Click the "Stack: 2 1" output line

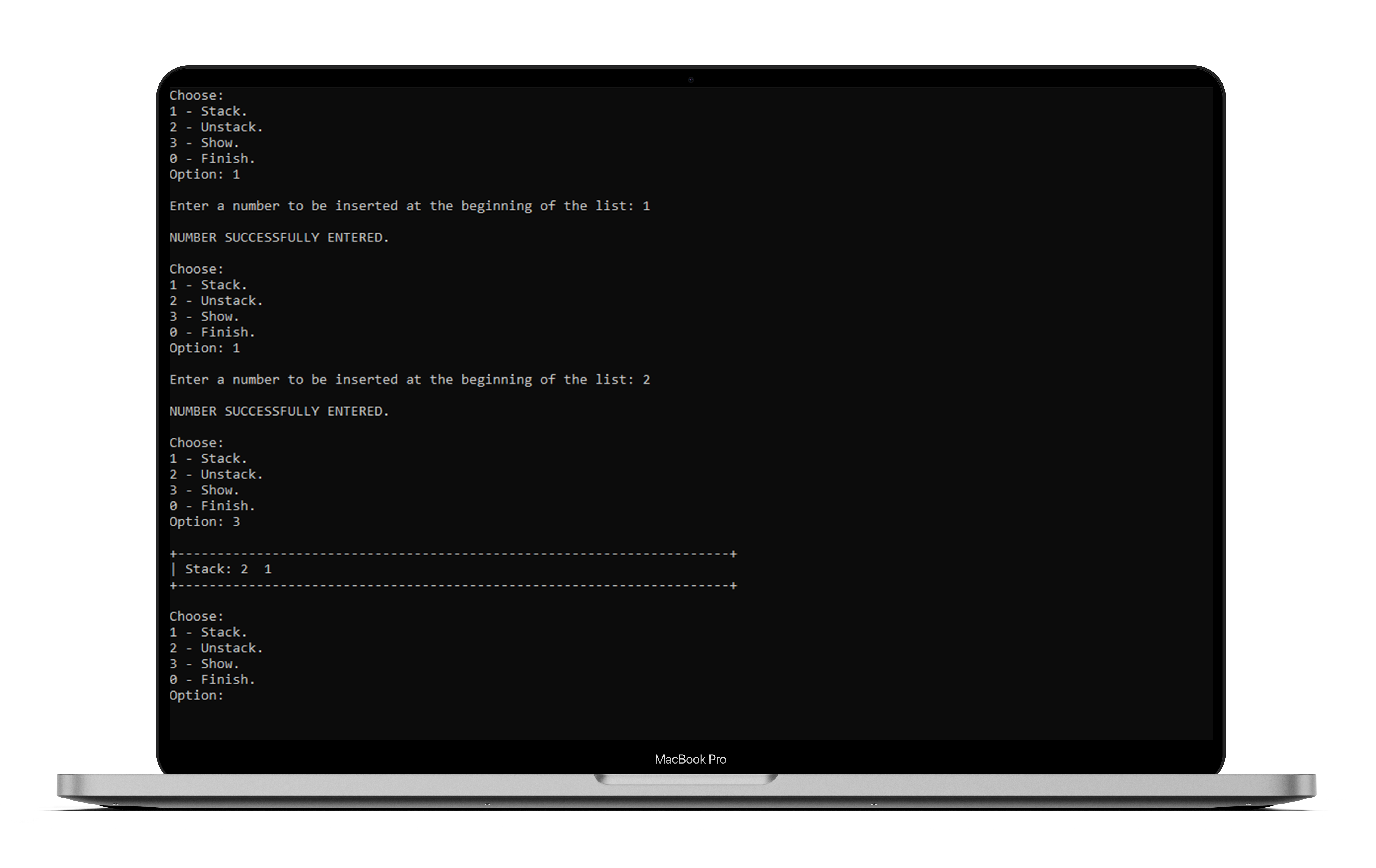(221, 569)
